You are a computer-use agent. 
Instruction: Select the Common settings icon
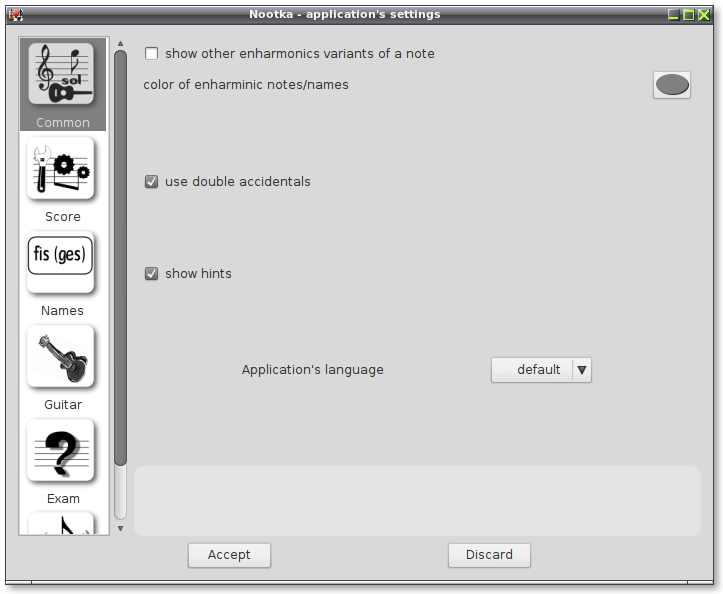pyautogui.click(x=61, y=74)
